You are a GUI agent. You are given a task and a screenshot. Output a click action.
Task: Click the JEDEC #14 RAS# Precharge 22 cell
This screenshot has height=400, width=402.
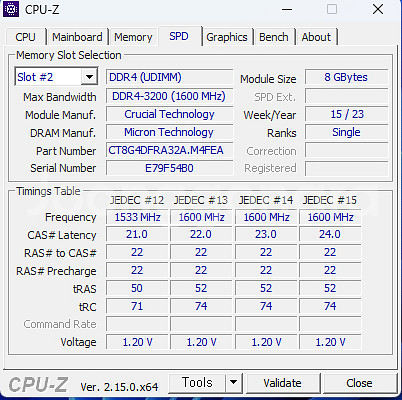point(266,270)
